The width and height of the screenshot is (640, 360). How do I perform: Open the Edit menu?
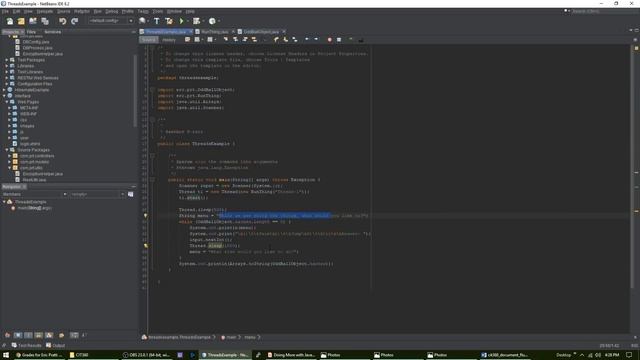[16, 11]
